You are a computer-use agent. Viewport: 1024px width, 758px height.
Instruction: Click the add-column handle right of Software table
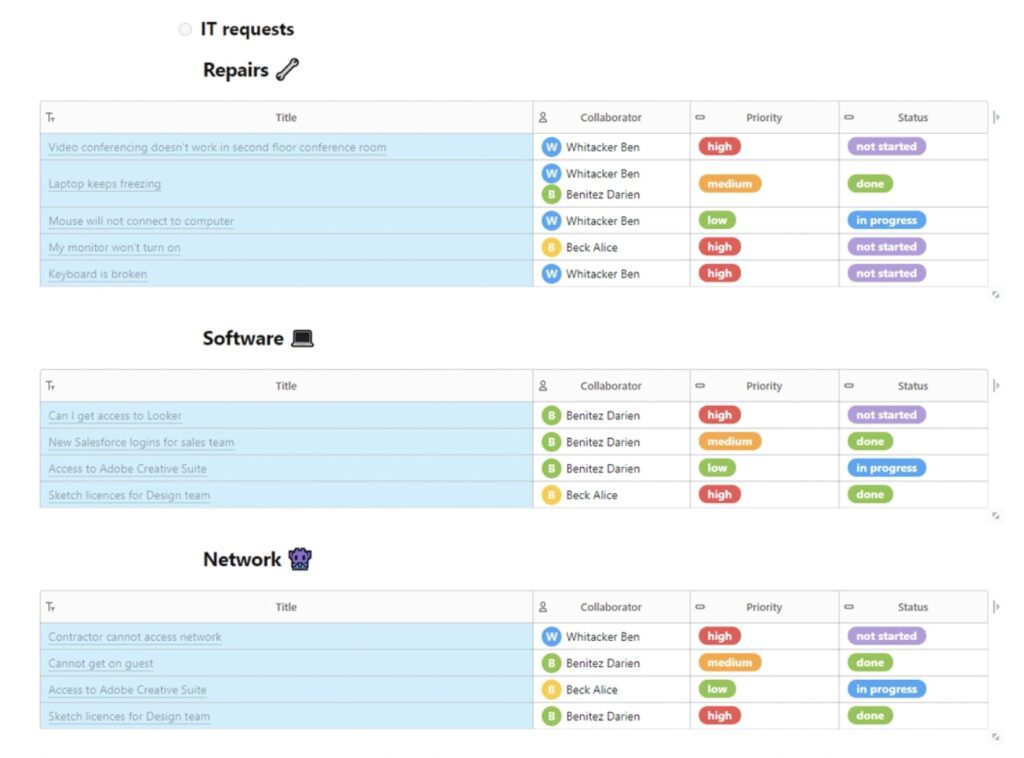(996, 386)
